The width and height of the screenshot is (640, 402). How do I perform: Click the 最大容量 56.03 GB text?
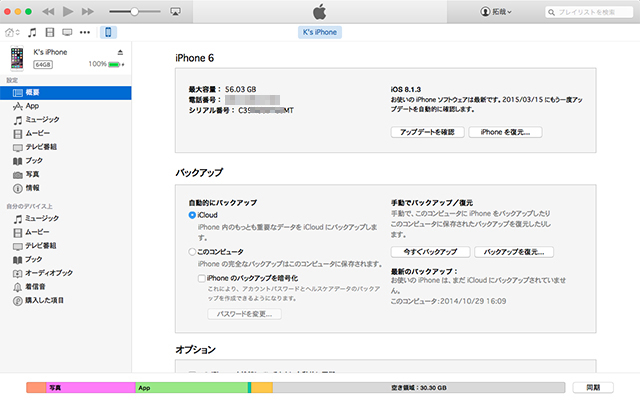tap(222, 89)
